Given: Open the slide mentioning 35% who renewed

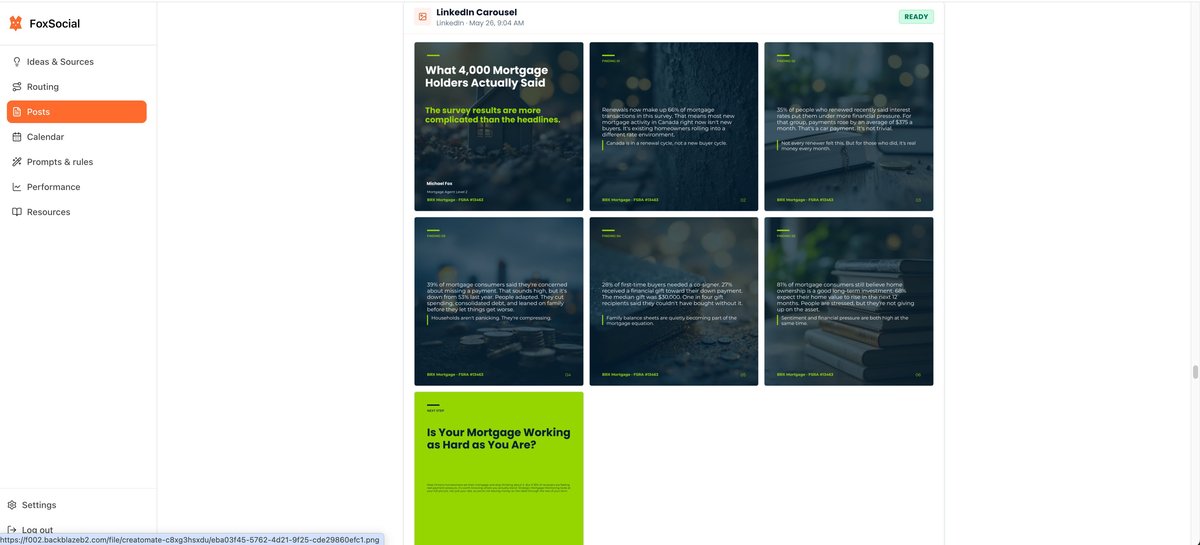Looking at the screenshot, I should tap(849, 126).
